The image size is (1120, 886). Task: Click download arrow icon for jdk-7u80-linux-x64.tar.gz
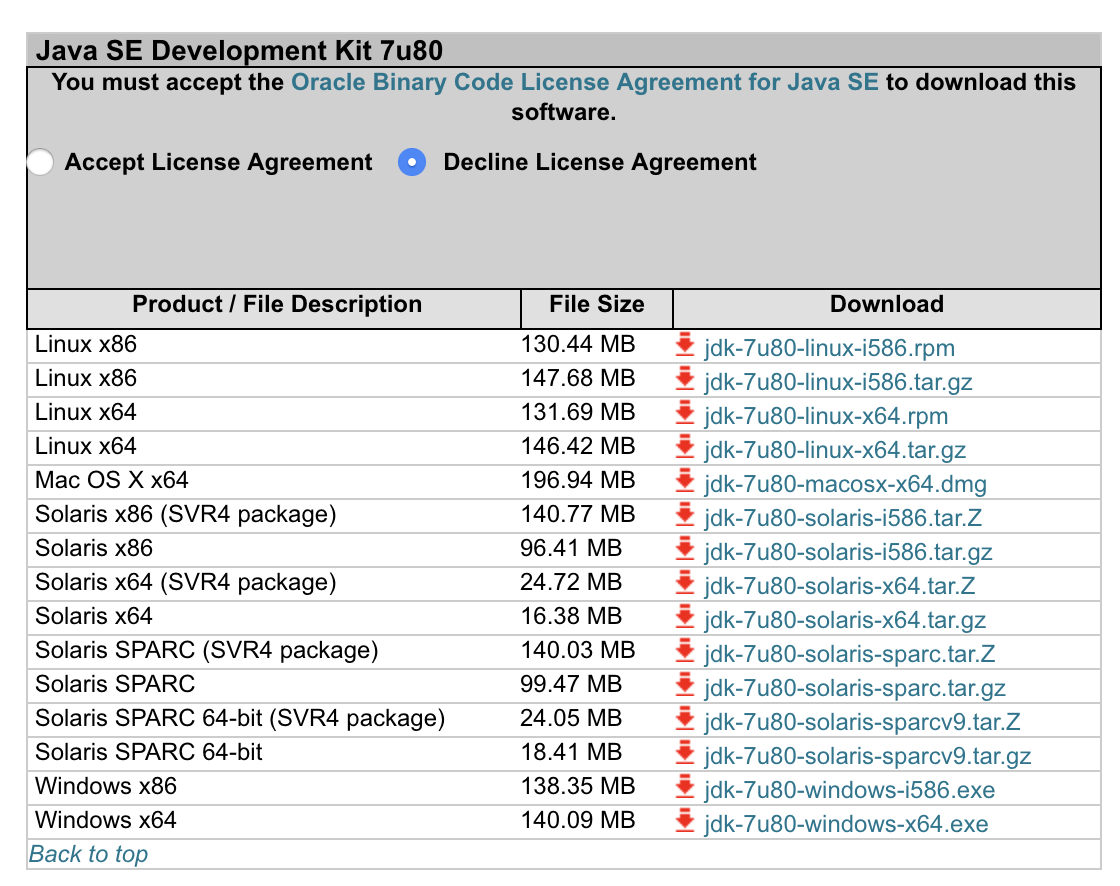(x=685, y=447)
